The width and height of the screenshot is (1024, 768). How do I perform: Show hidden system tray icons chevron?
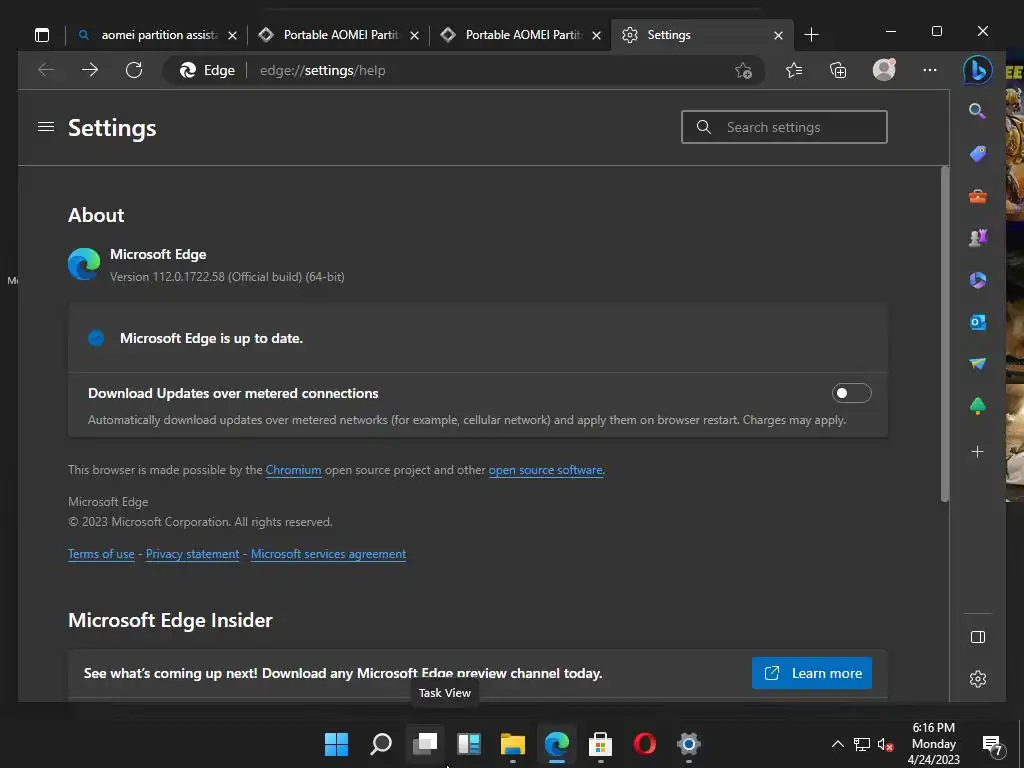[837, 744]
